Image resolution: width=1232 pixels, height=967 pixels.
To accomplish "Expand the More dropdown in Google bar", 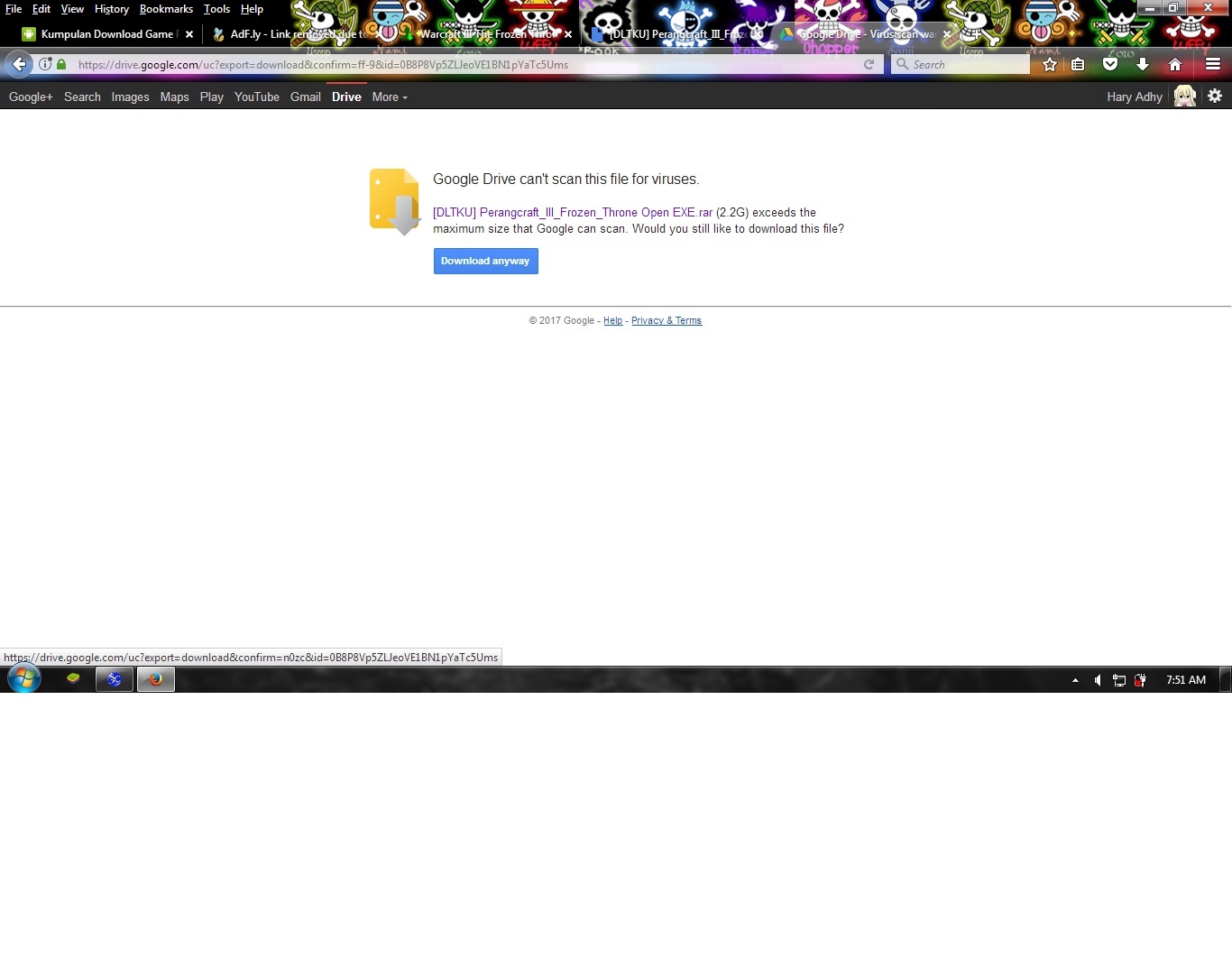I will (390, 97).
